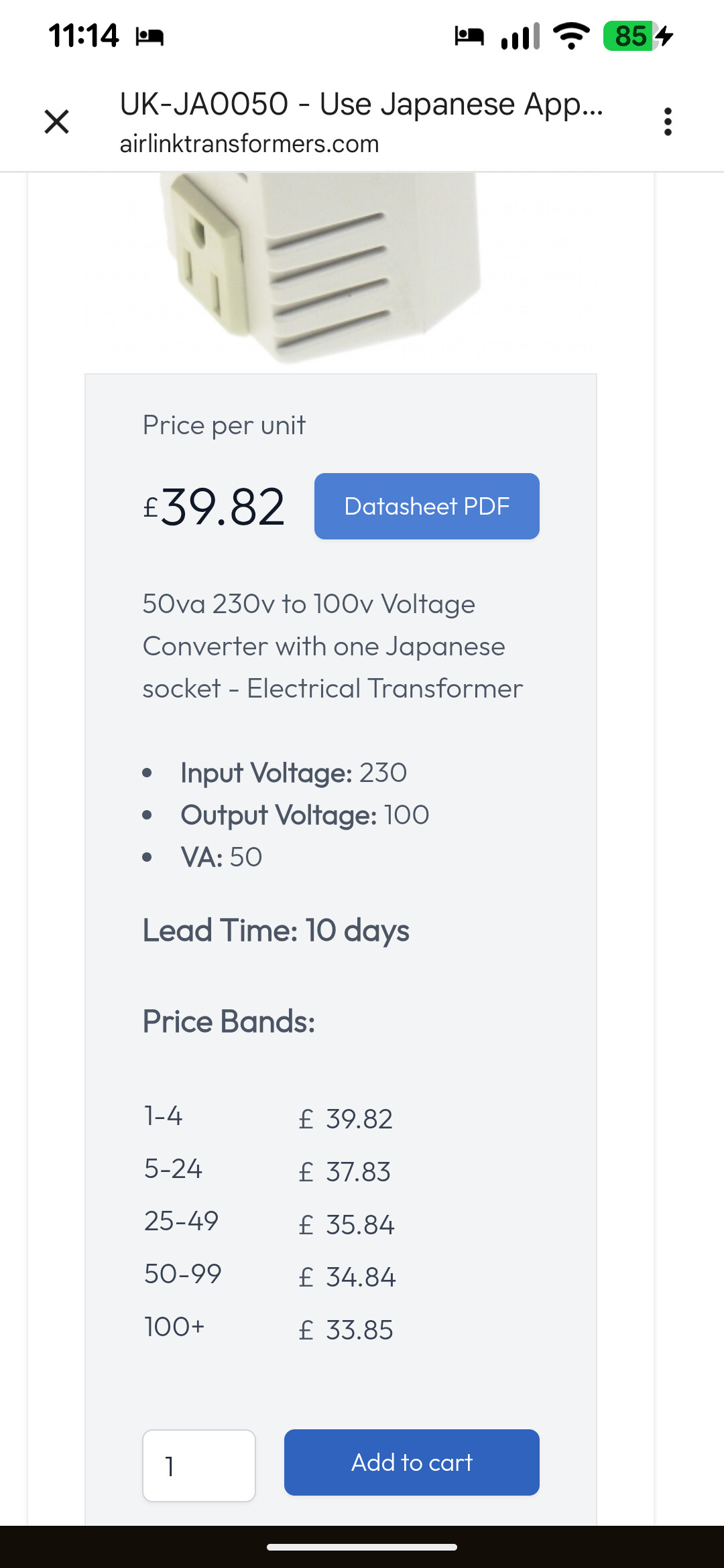Tap the cellular signal bars icon
The height and width of the screenshot is (1568, 724).
(520, 36)
